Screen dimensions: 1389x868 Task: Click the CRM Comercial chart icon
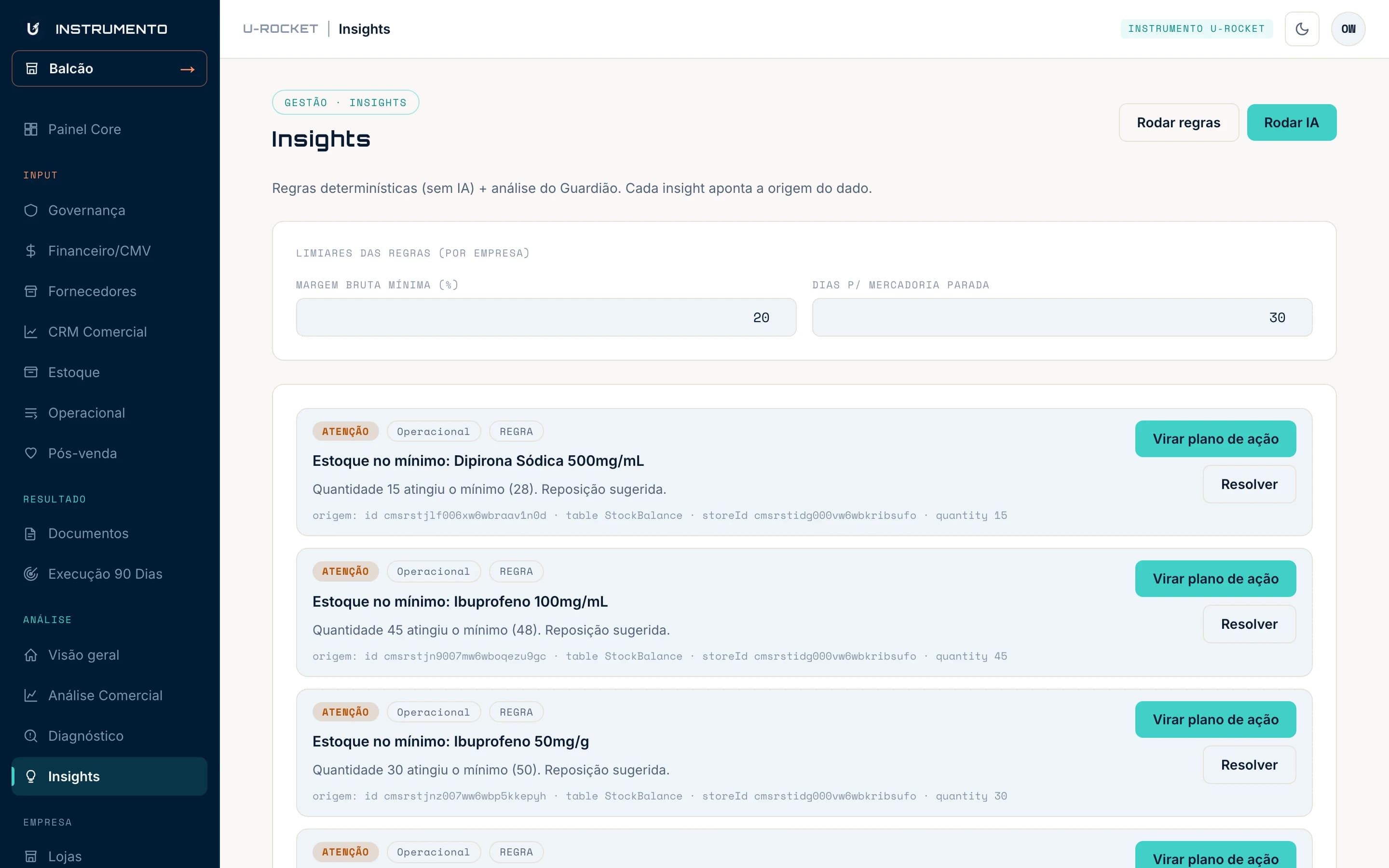pyautogui.click(x=31, y=332)
